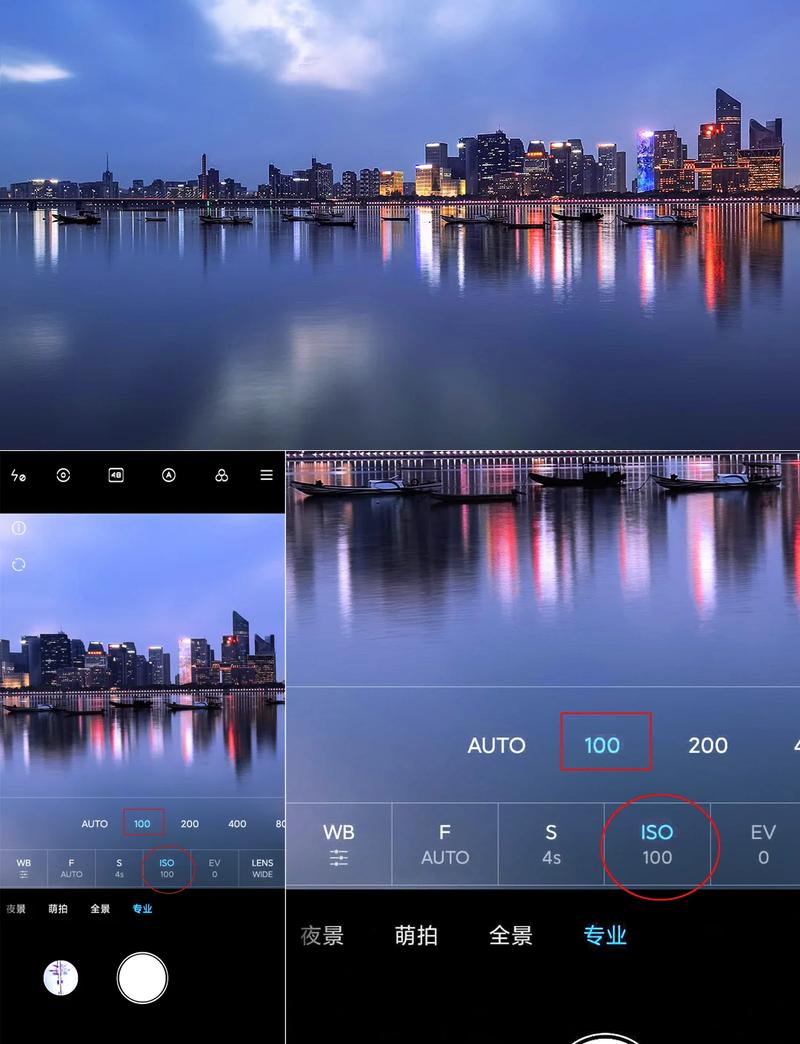Tap the circular metering icon in top bar
Screen dimensions: 800x1044
click(63, 475)
